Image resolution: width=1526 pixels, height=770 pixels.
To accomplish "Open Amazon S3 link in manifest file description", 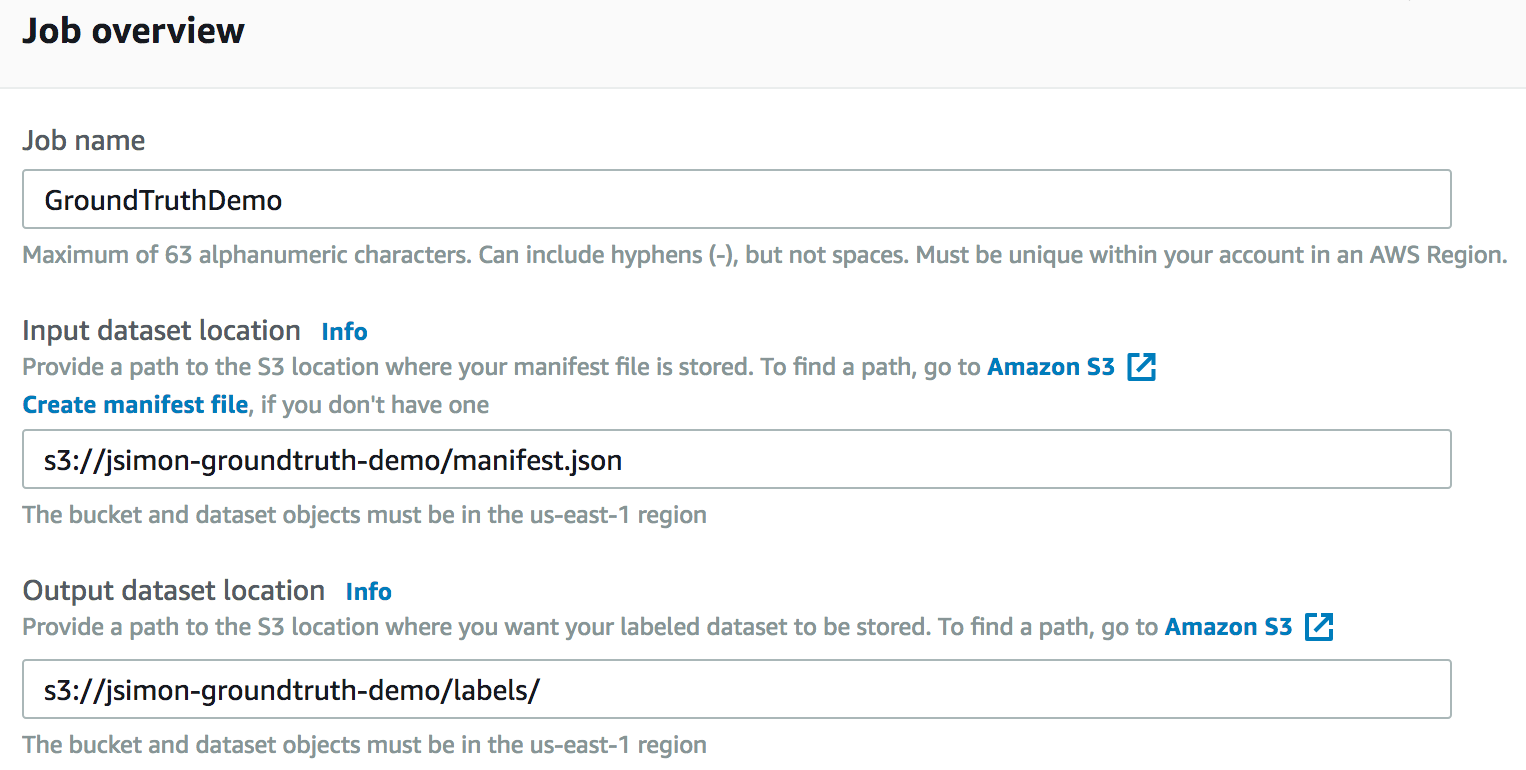I will [1050, 367].
